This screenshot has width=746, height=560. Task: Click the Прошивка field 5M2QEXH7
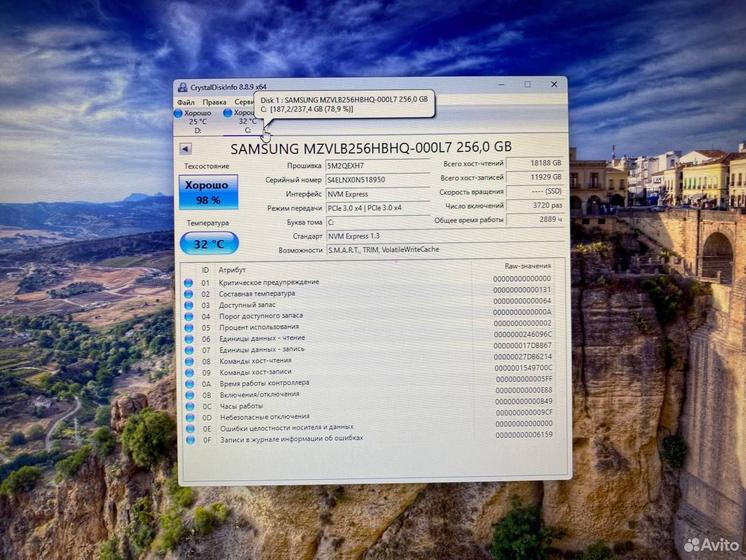pyautogui.click(x=378, y=166)
